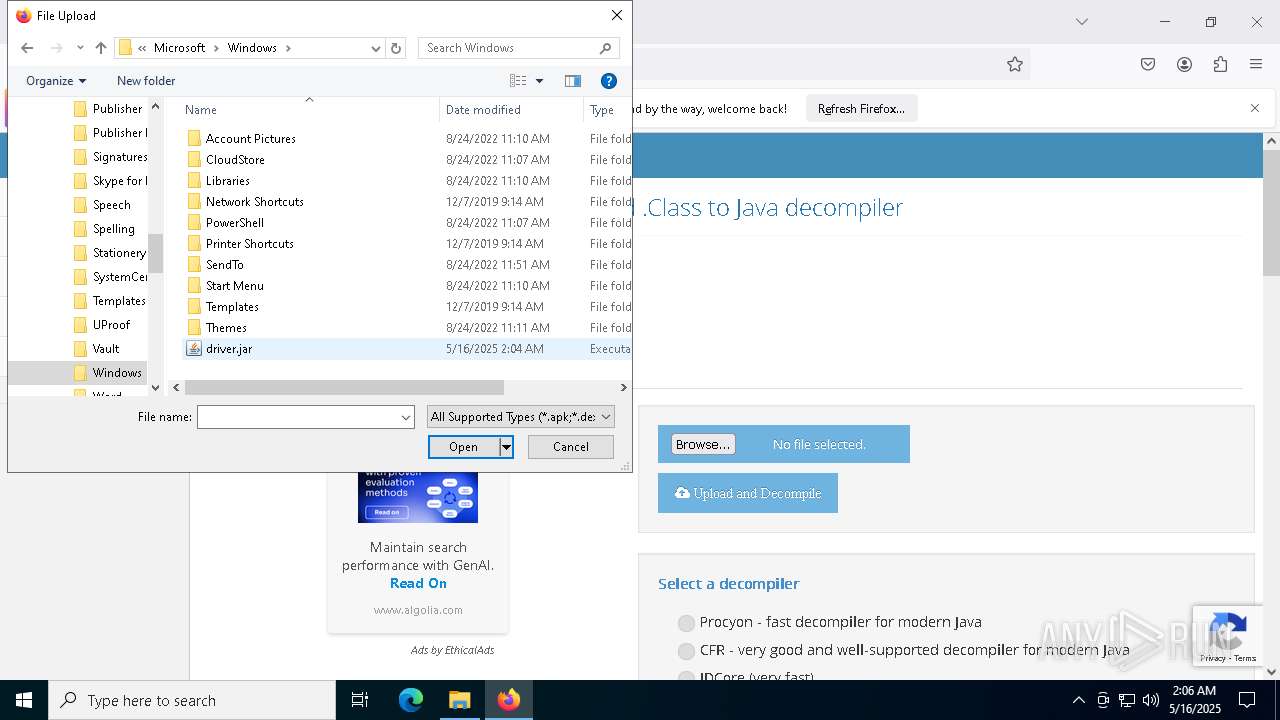
Task: Show the preview pane
Action: point(573,81)
